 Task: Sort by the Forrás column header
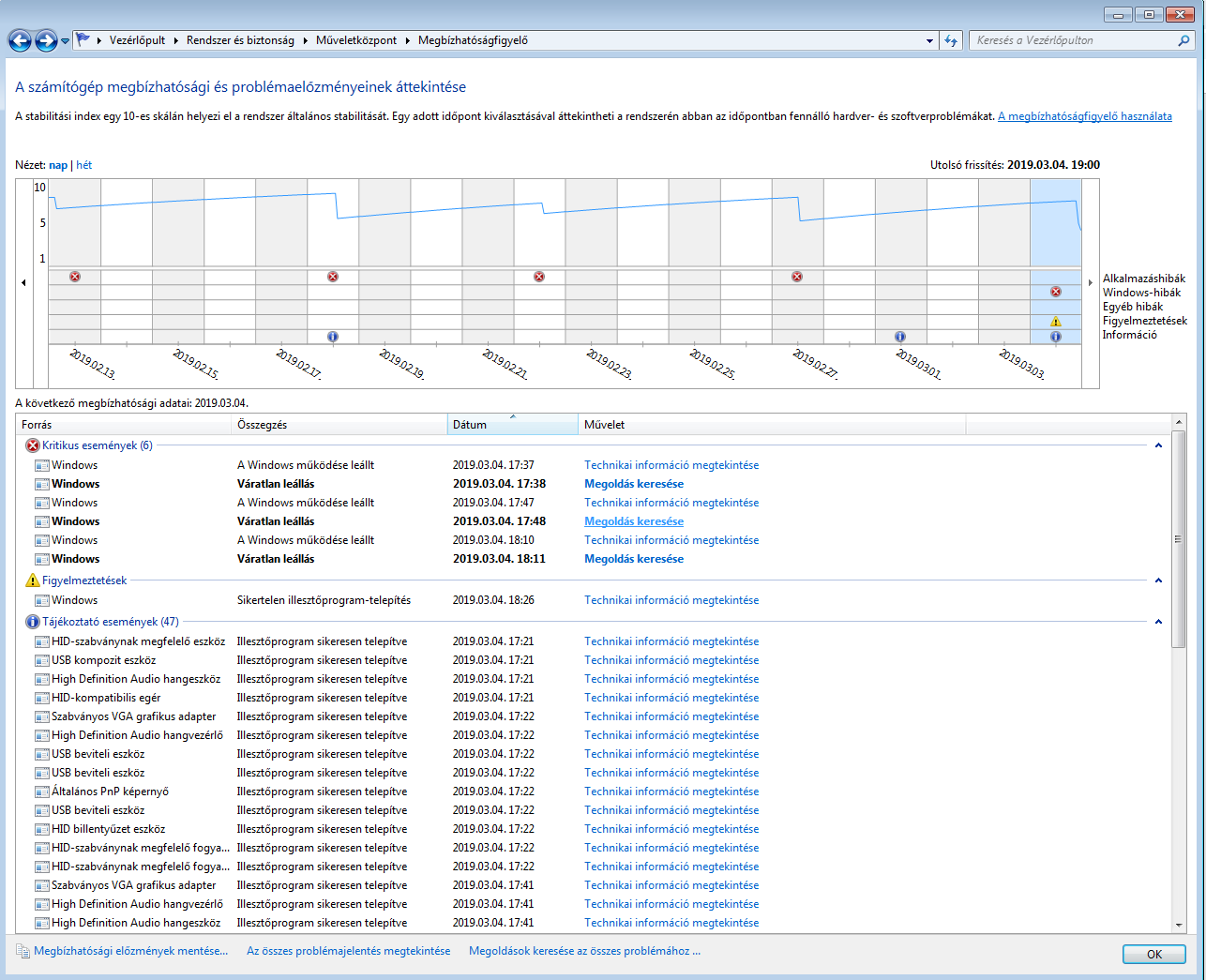coord(124,425)
